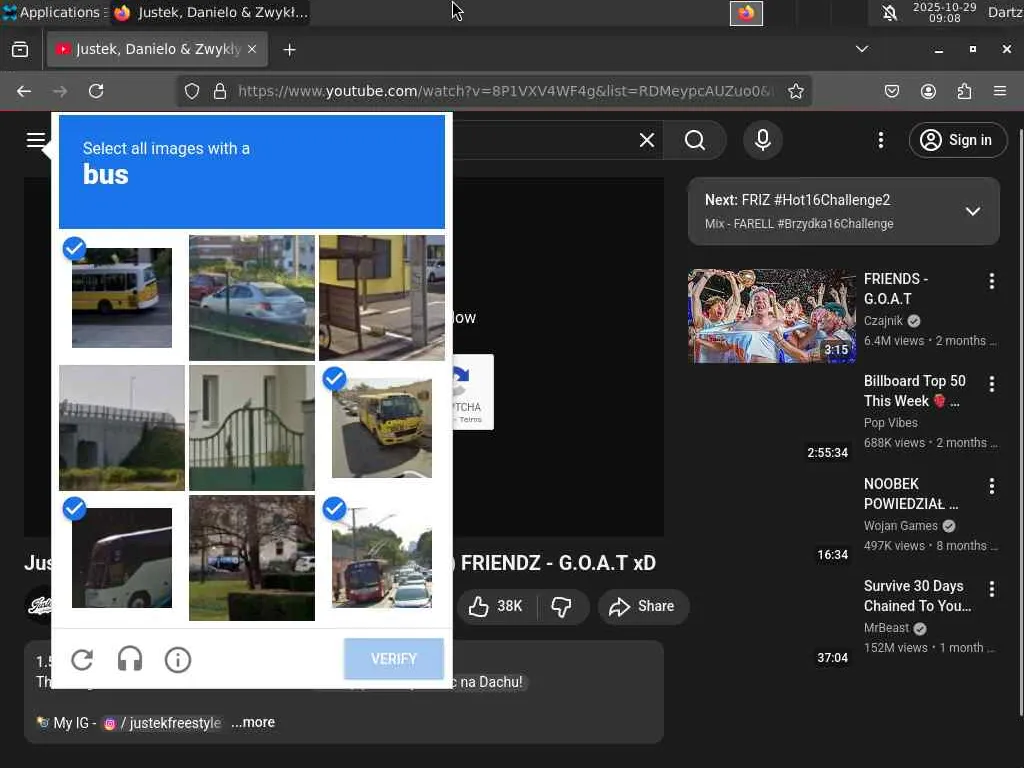Open Firefox View recent browsing
The image size is (1024, 768).
pos(20,50)
